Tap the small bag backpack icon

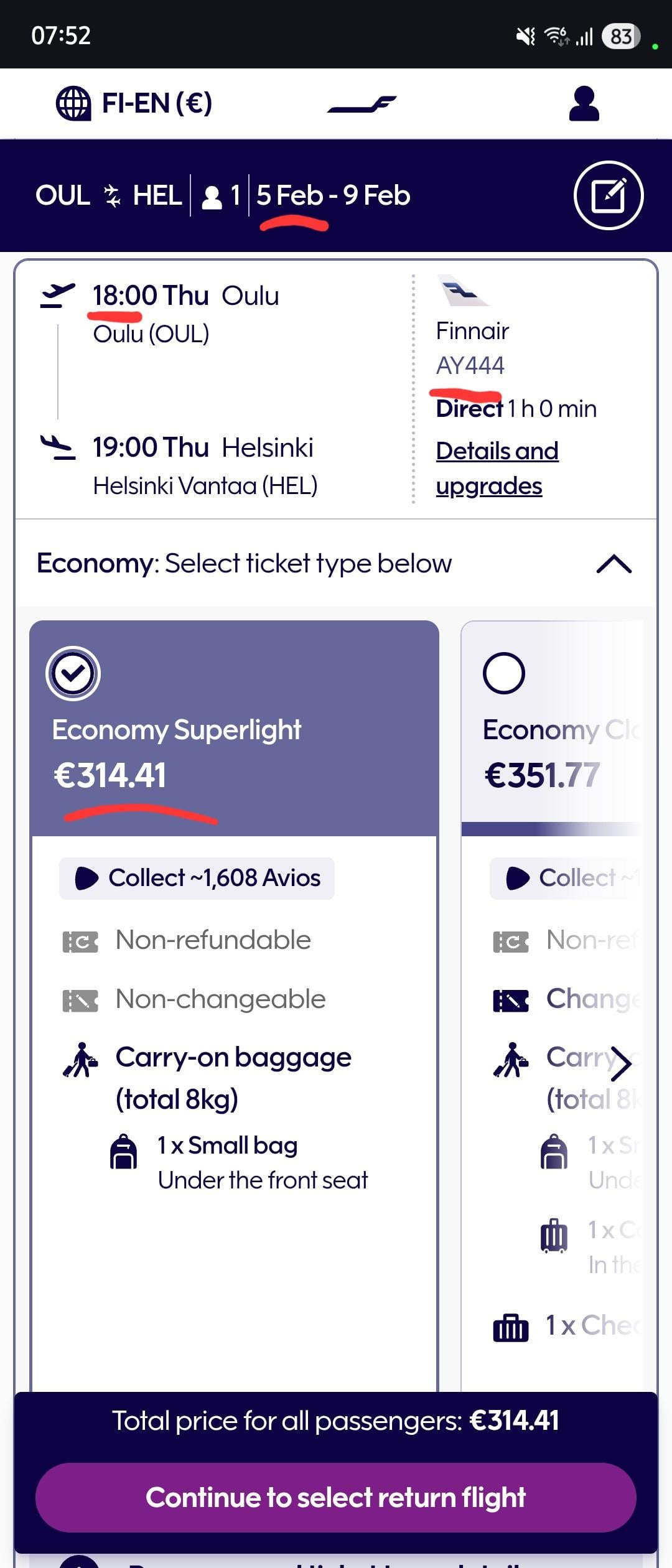point(123,1151)
